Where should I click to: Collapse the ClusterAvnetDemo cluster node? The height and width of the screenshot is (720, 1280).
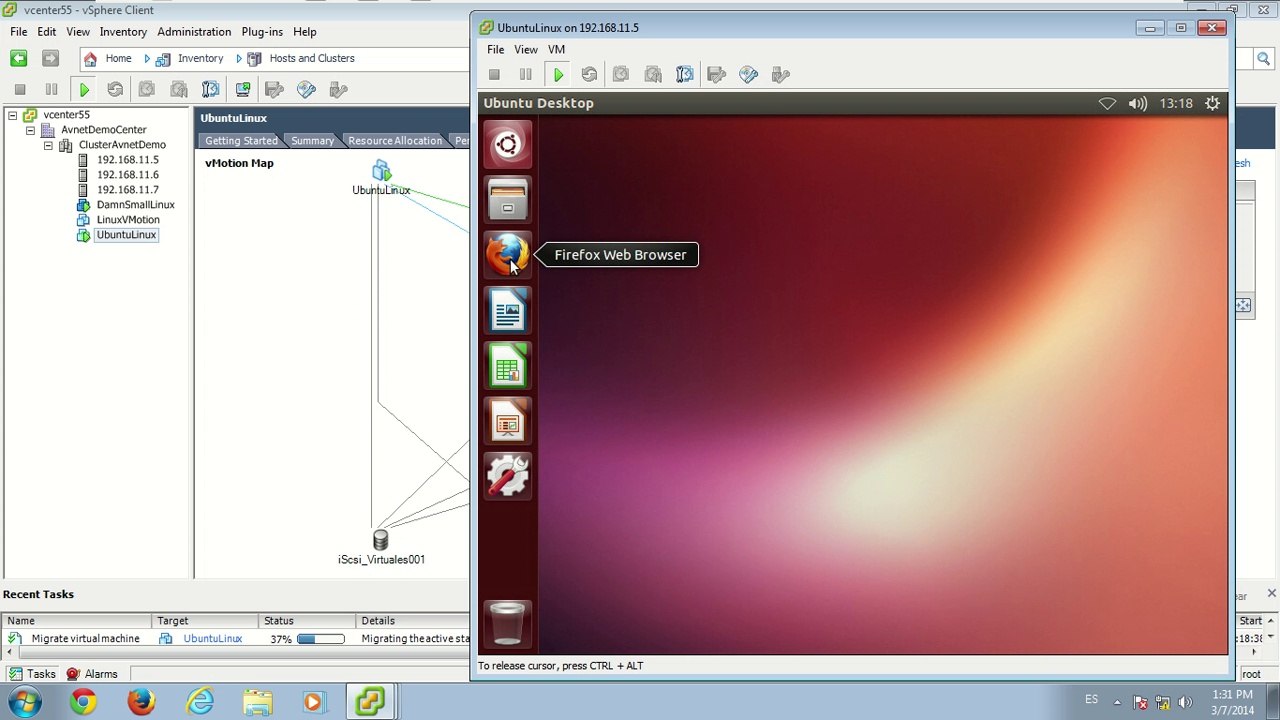click(48, 145)
